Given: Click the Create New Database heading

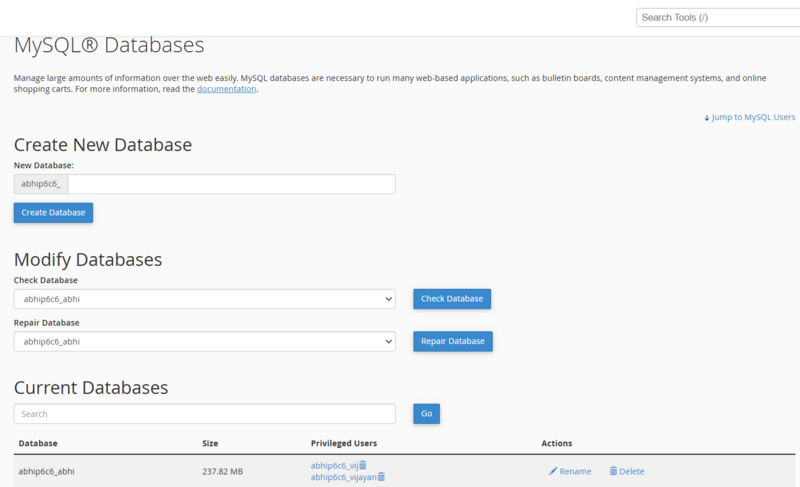Looking at the screenshot, I should 103,145.
